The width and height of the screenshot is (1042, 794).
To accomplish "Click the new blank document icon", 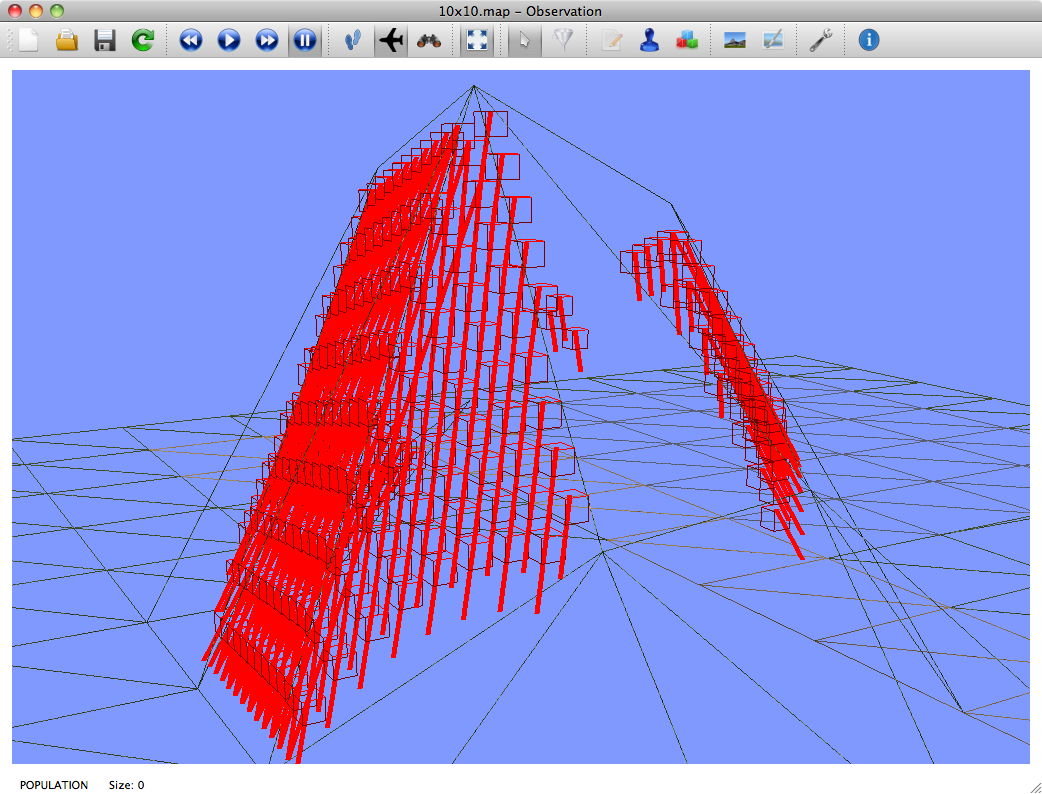I will 28,41.
